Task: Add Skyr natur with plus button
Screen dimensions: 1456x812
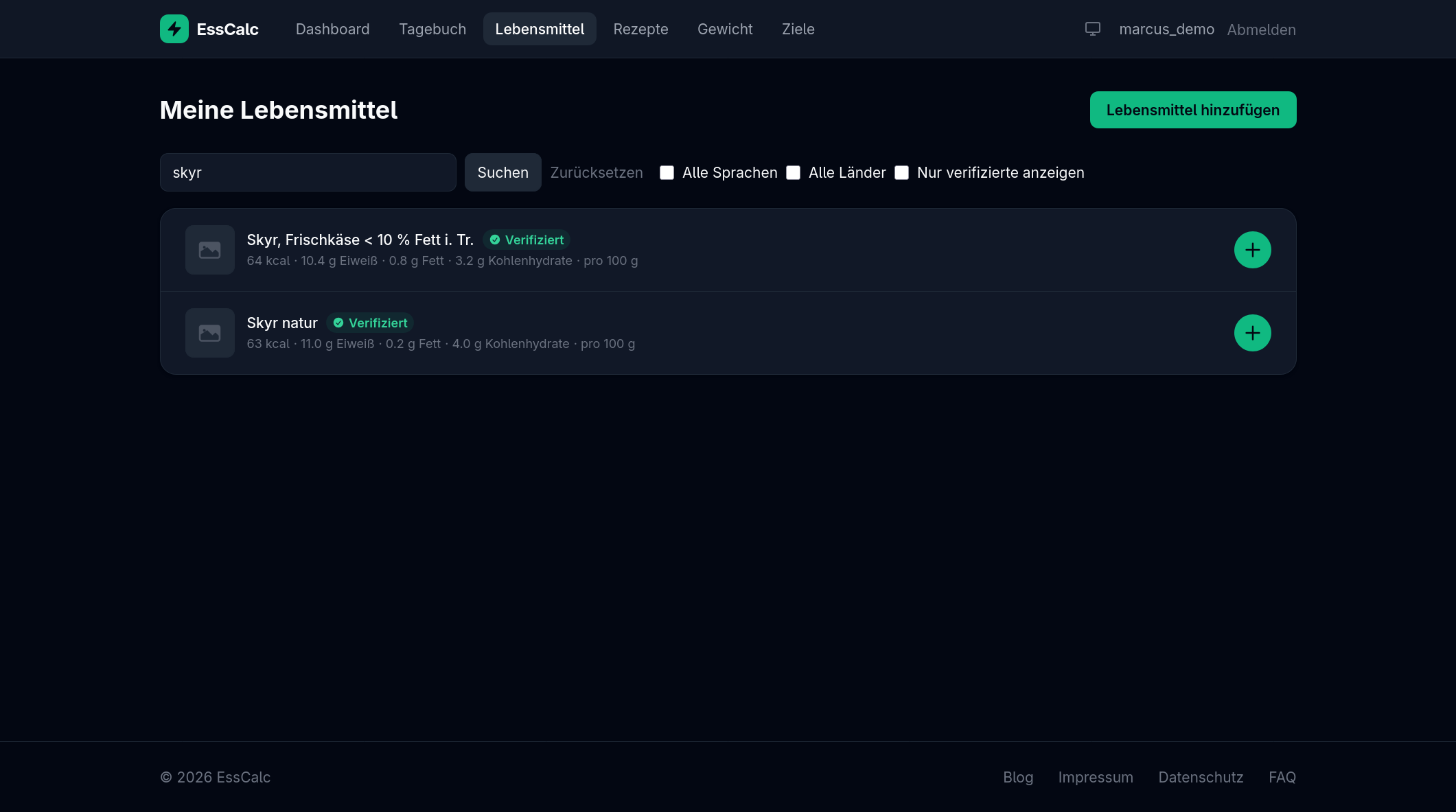Action: [1253, 333]
